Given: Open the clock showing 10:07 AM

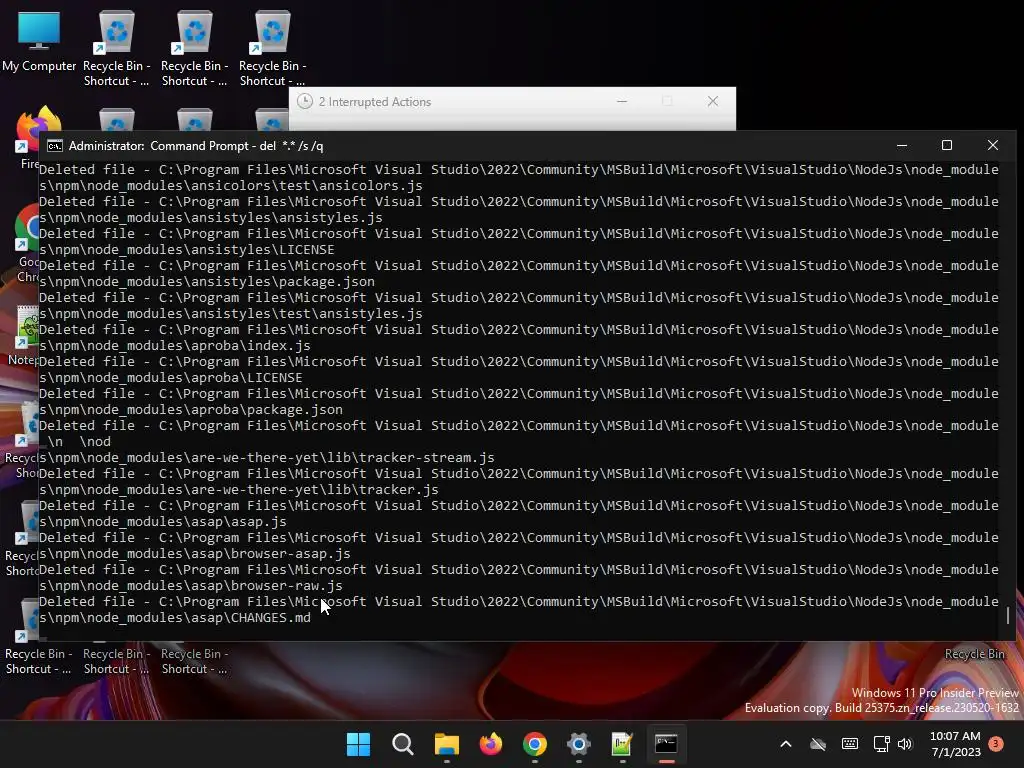Looking at the screenshot, I should [955, 744].
